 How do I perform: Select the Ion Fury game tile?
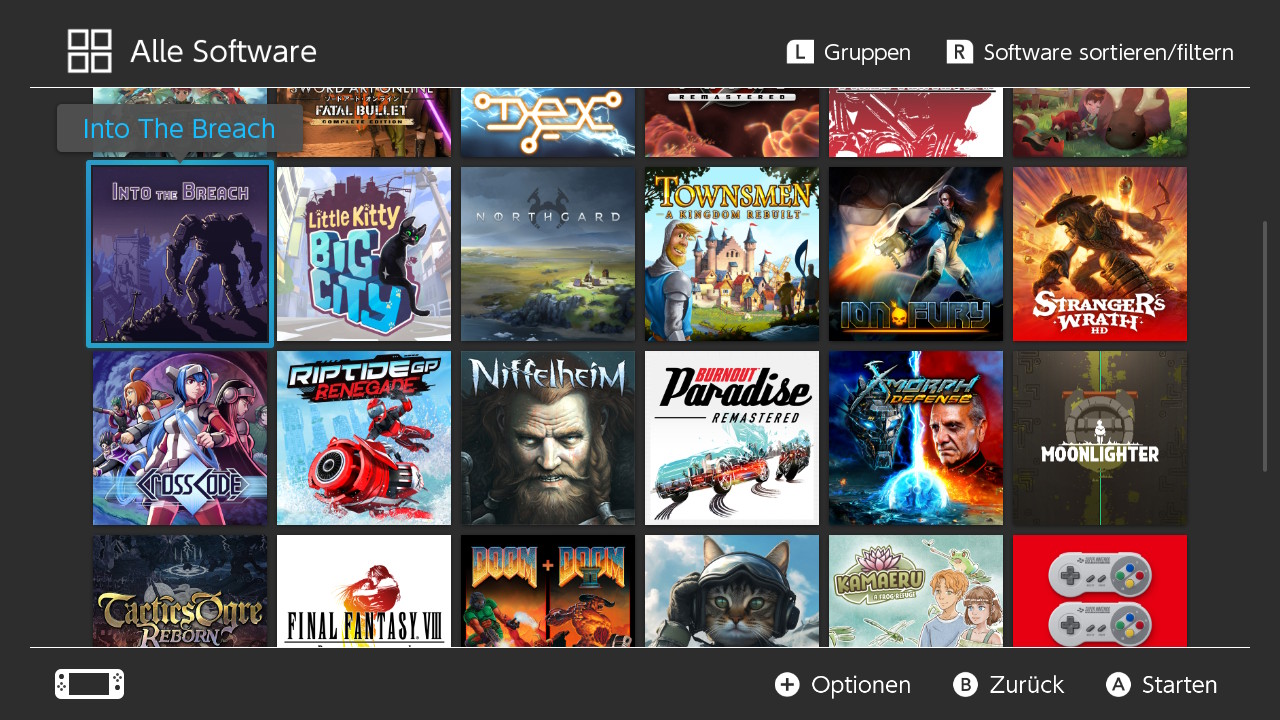(x=916, y=254)
